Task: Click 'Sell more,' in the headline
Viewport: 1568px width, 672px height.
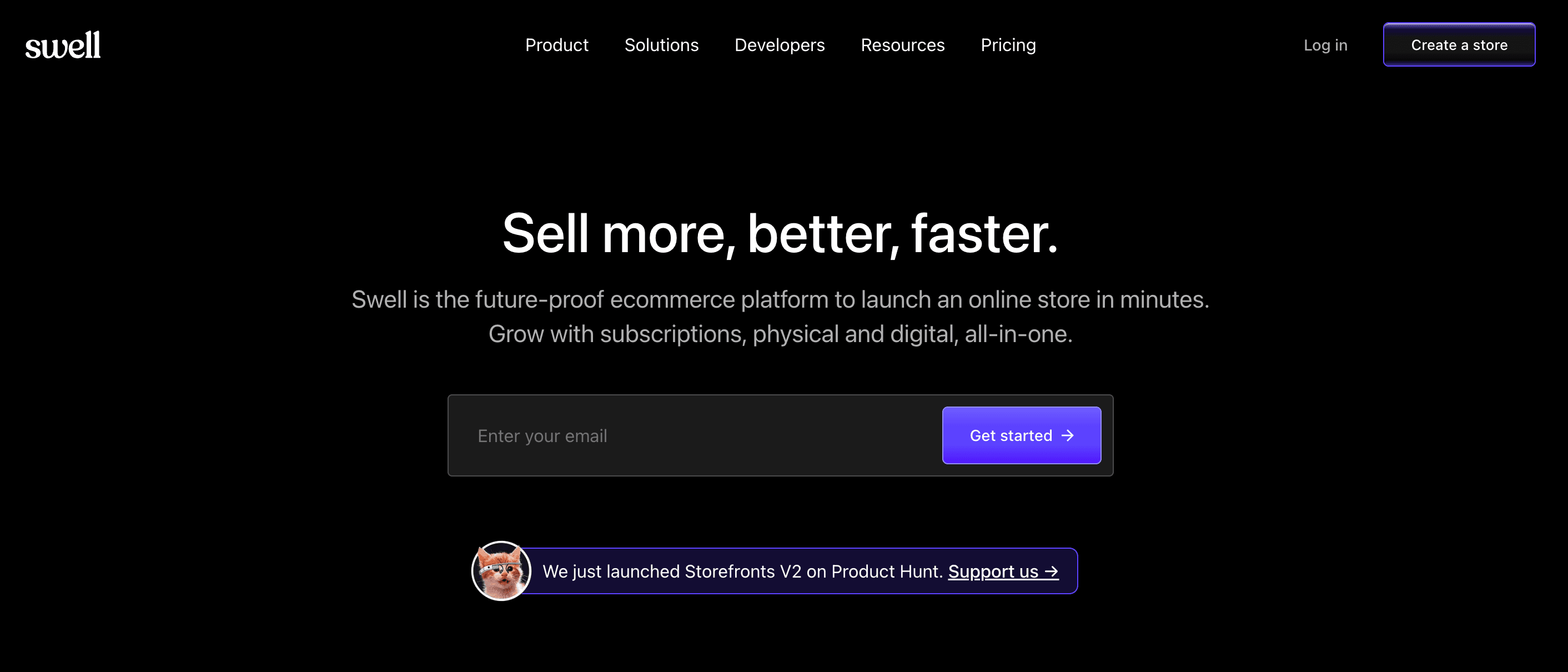Action: pyautogui.click(x=619, y=234)
